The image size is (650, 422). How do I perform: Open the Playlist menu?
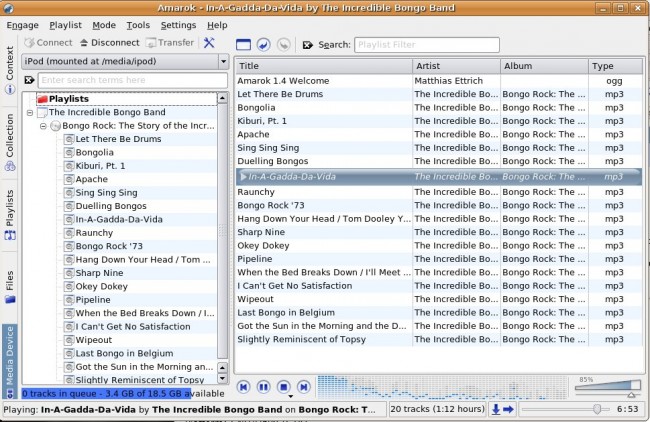tap(65, 24)
